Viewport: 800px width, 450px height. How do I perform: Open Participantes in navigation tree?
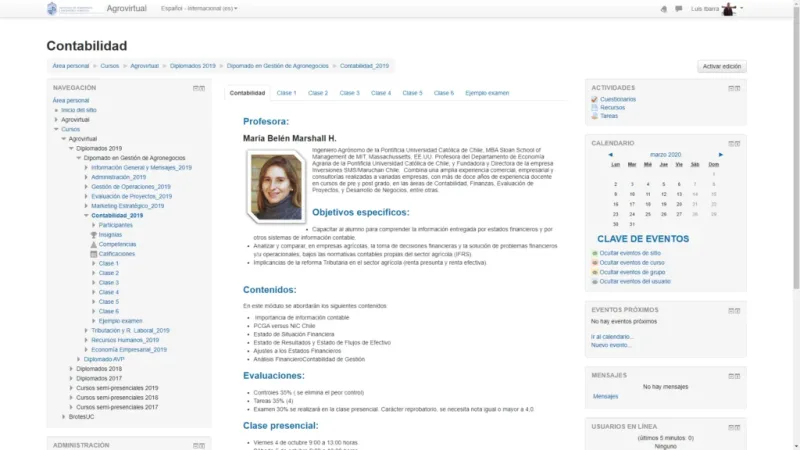pos(116,226)
